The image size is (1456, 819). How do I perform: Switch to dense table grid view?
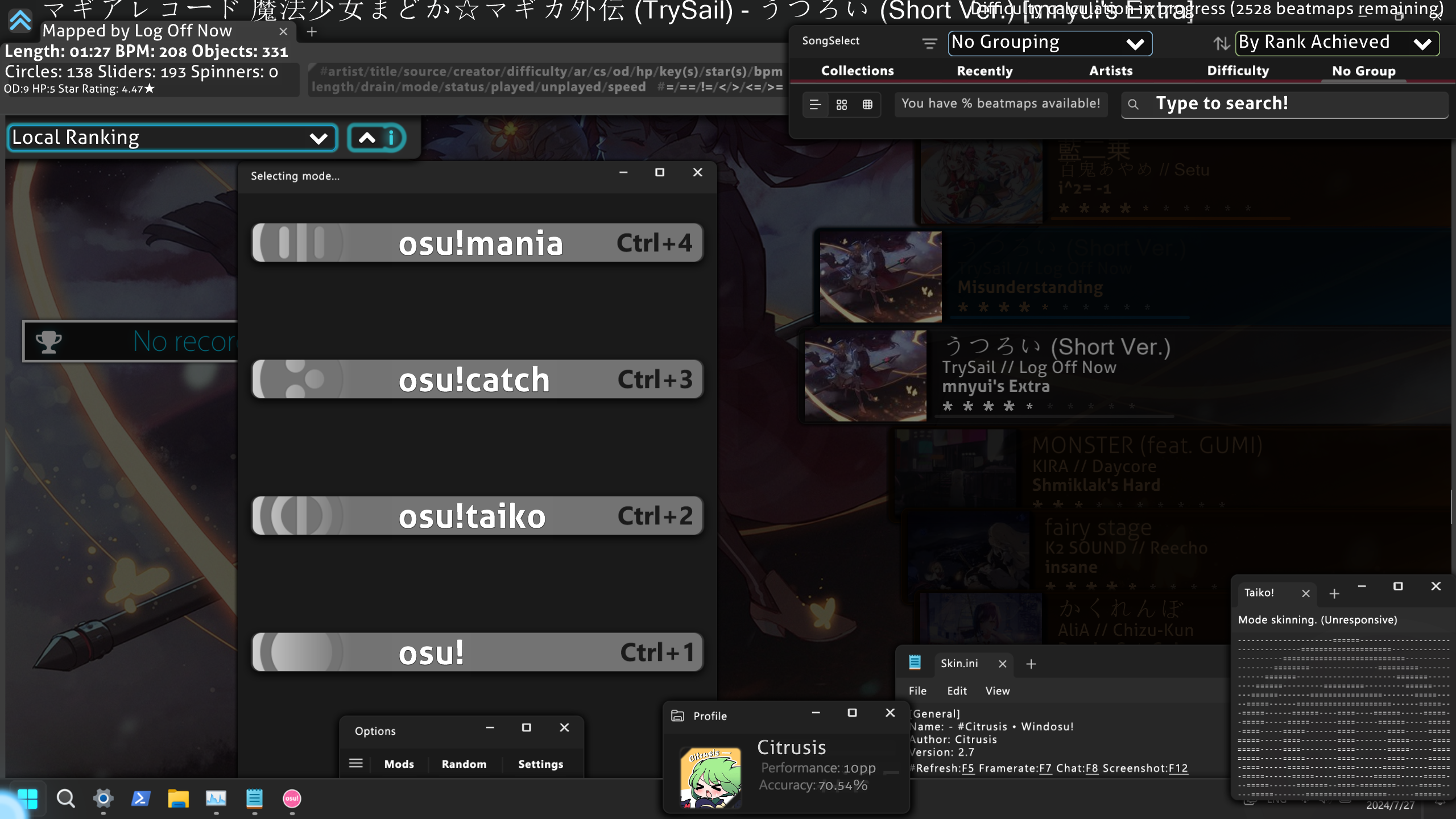coord(867,105)
